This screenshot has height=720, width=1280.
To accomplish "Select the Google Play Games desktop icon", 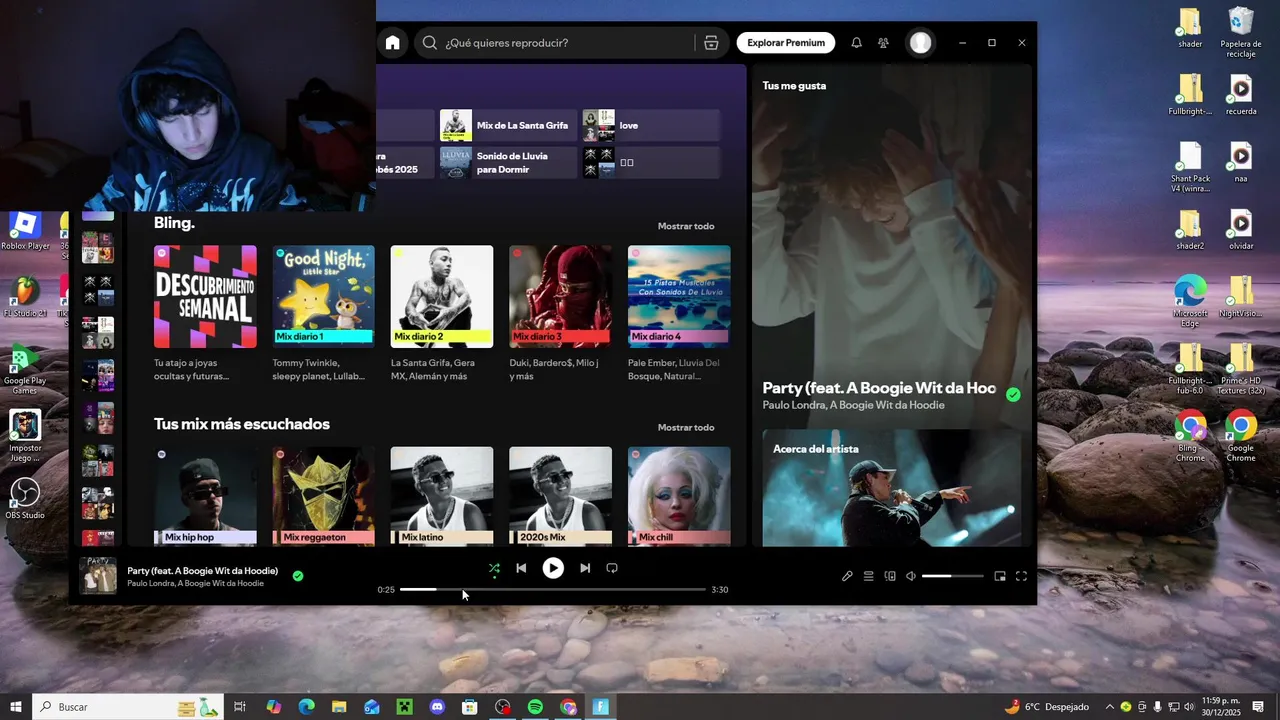I will [x=25, y=368].
